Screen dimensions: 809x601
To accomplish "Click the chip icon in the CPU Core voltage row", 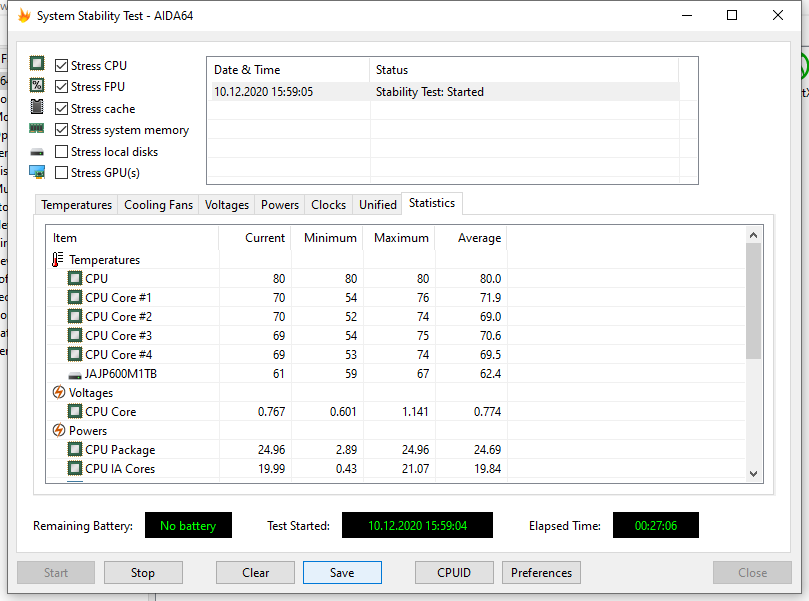I will pyautogui.click(x=75, y=411).
